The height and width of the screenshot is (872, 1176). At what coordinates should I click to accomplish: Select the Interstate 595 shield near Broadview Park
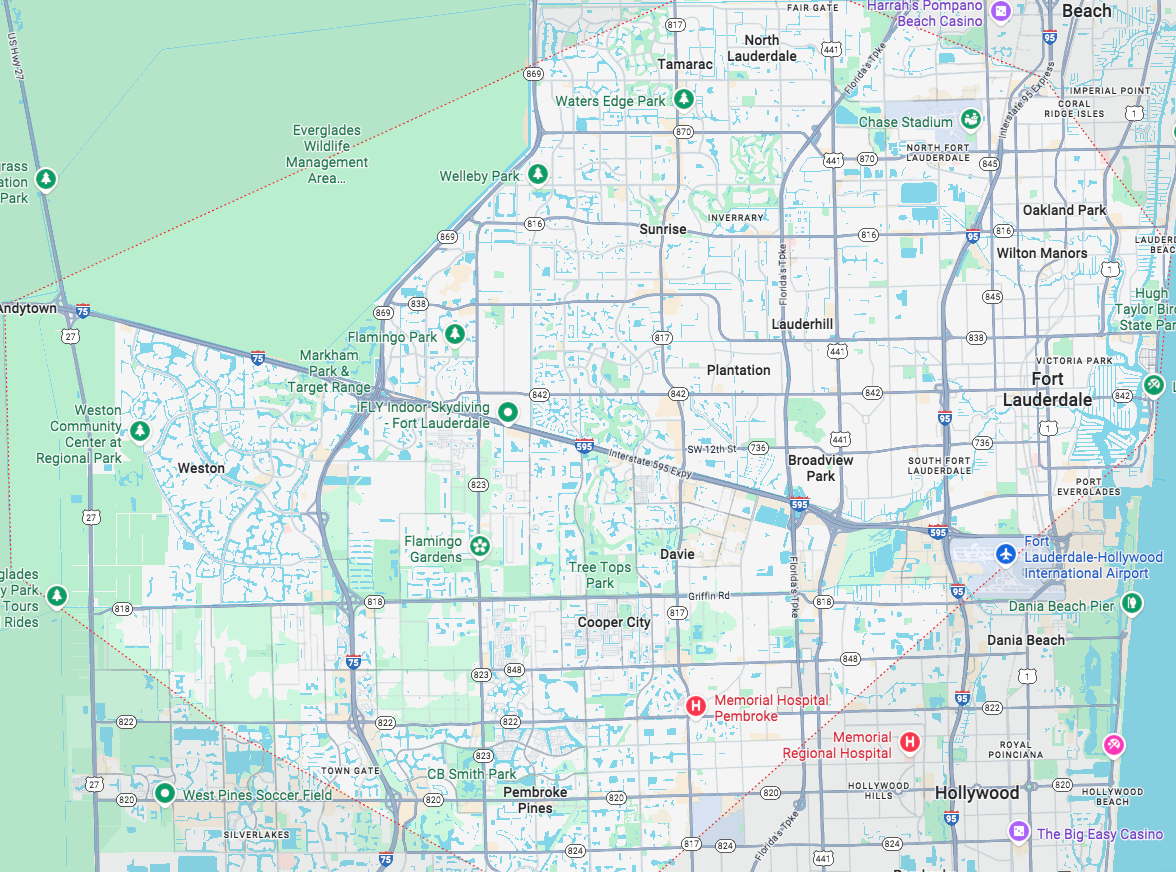point(800,504)
